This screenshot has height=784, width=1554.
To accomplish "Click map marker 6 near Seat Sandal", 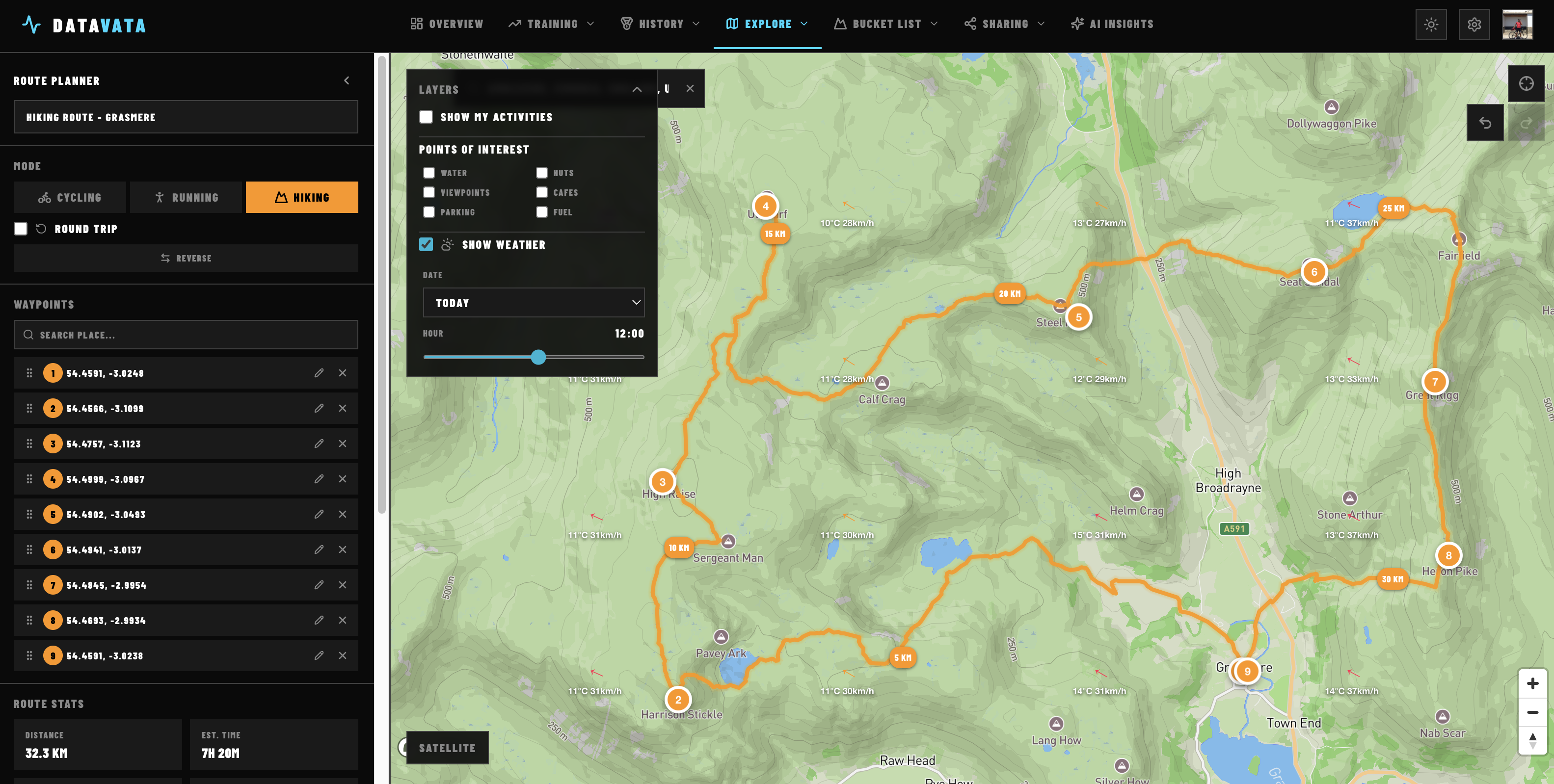I will [1314, 272].
